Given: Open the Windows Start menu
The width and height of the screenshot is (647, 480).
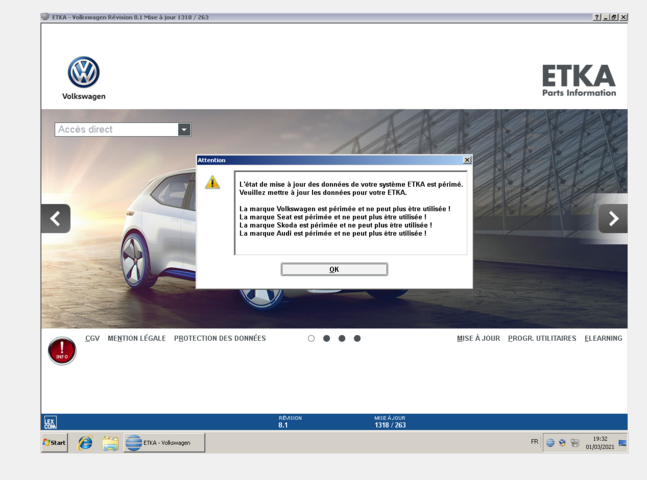Looking at the screenshot, I should coord(54,442).
